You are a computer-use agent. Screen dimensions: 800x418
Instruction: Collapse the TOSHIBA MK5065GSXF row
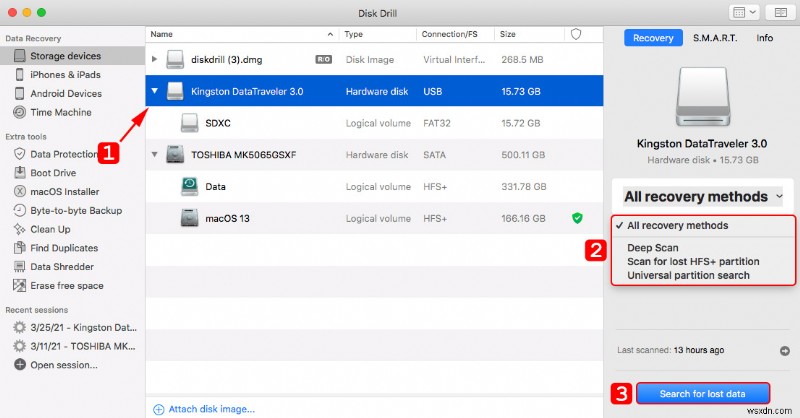tap(155, 154)
